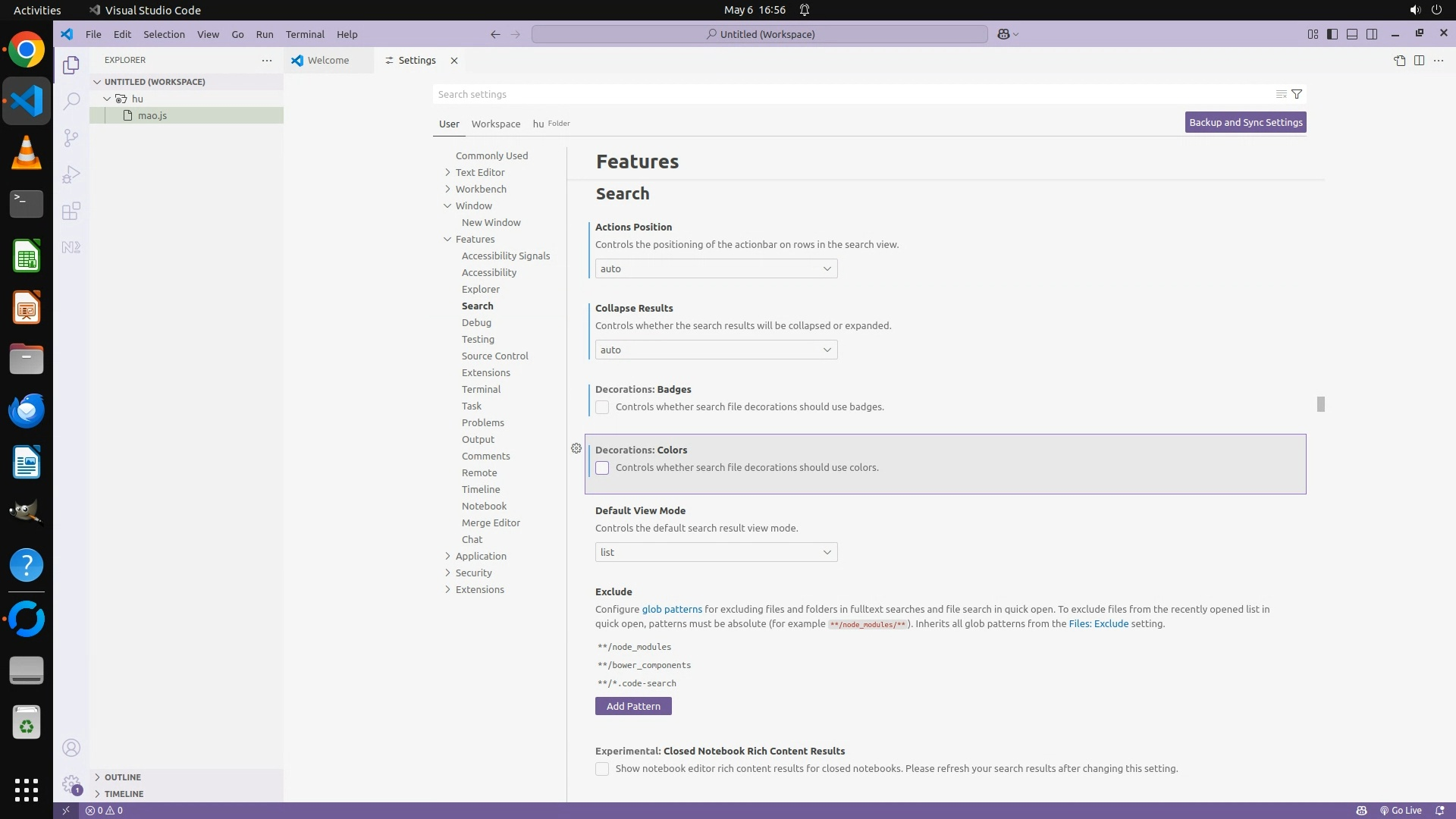Check Closed Notebook Rich Content Results

point(602,769)
